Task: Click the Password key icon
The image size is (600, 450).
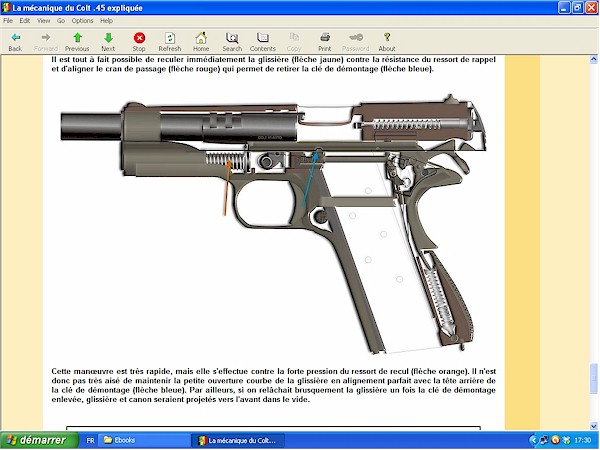Action: 356,38
